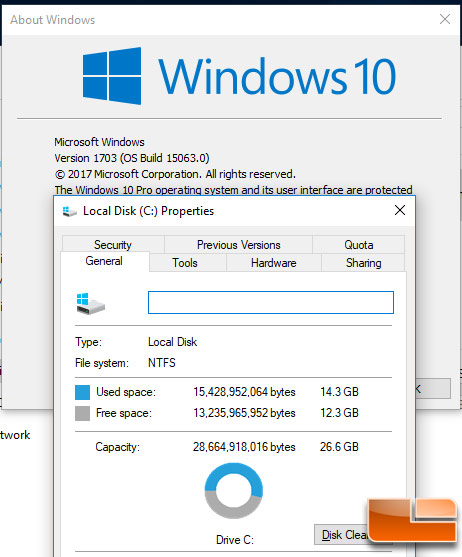The height and width of the screenshot is (557, 462).
Task: Click the Drive C: label under chart
Action: (235, 540)
